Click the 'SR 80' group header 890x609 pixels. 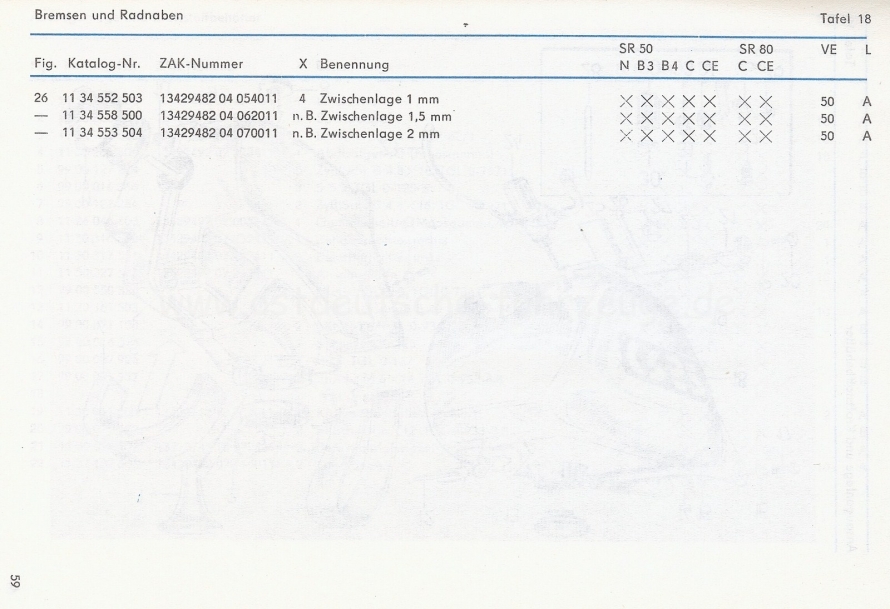coord(756,49)
